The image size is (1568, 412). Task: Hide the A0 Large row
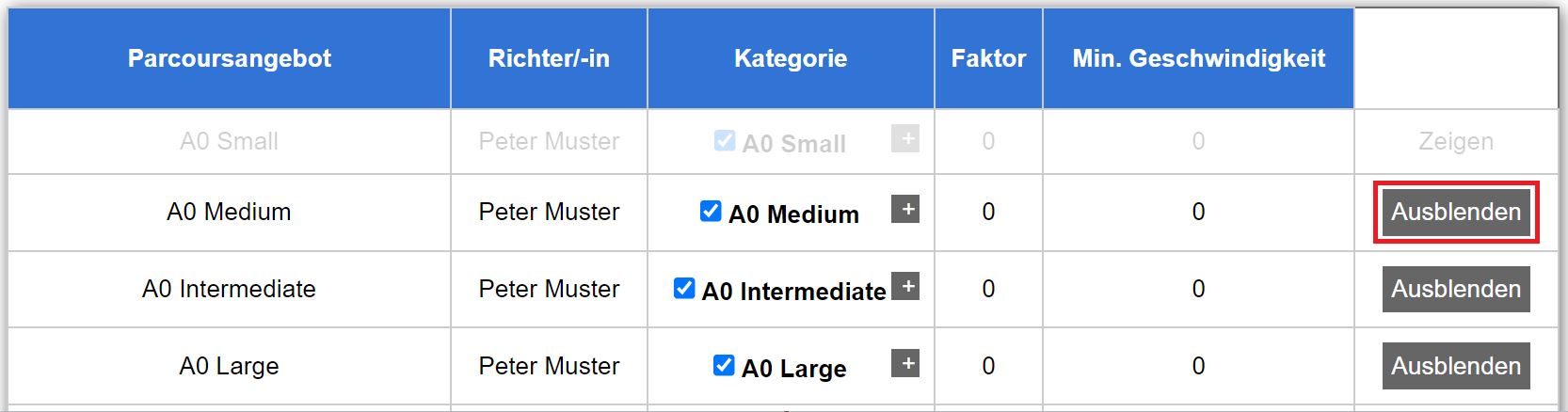tap(1455, 366)
